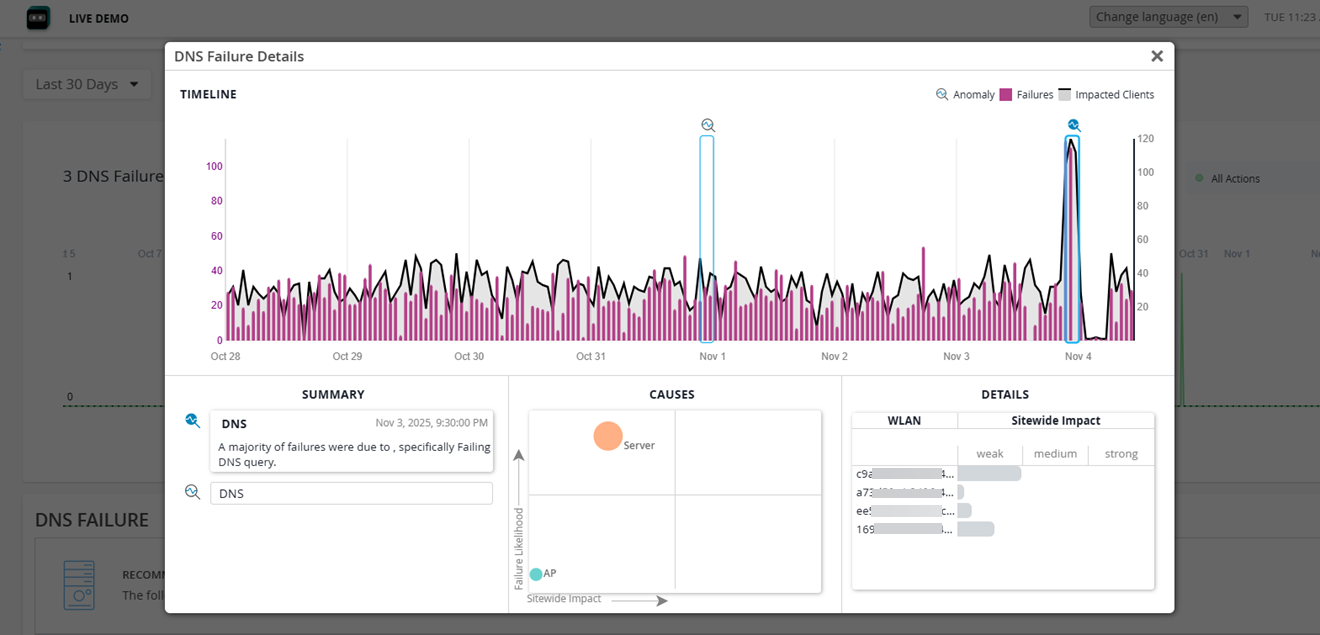Viewport: 1320px width, 635px height.
Task: Select the teal AP bubble in Causes
Action: [536, 574]
